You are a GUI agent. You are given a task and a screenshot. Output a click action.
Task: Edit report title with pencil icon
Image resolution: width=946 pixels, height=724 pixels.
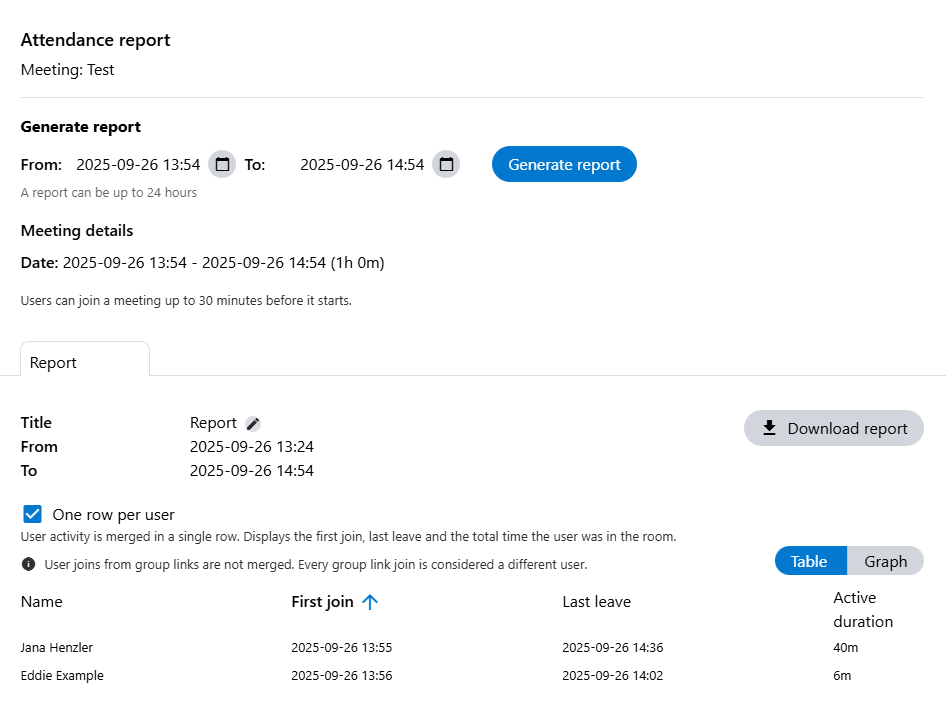coord(253,424)
